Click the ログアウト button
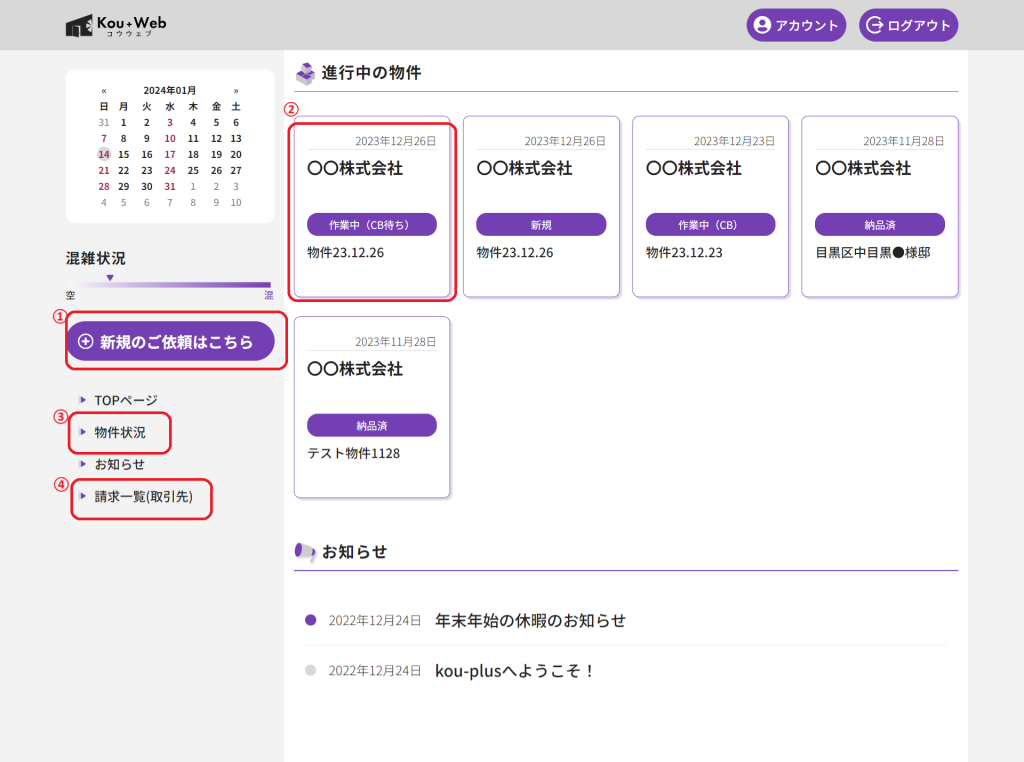 coord(908,24)
